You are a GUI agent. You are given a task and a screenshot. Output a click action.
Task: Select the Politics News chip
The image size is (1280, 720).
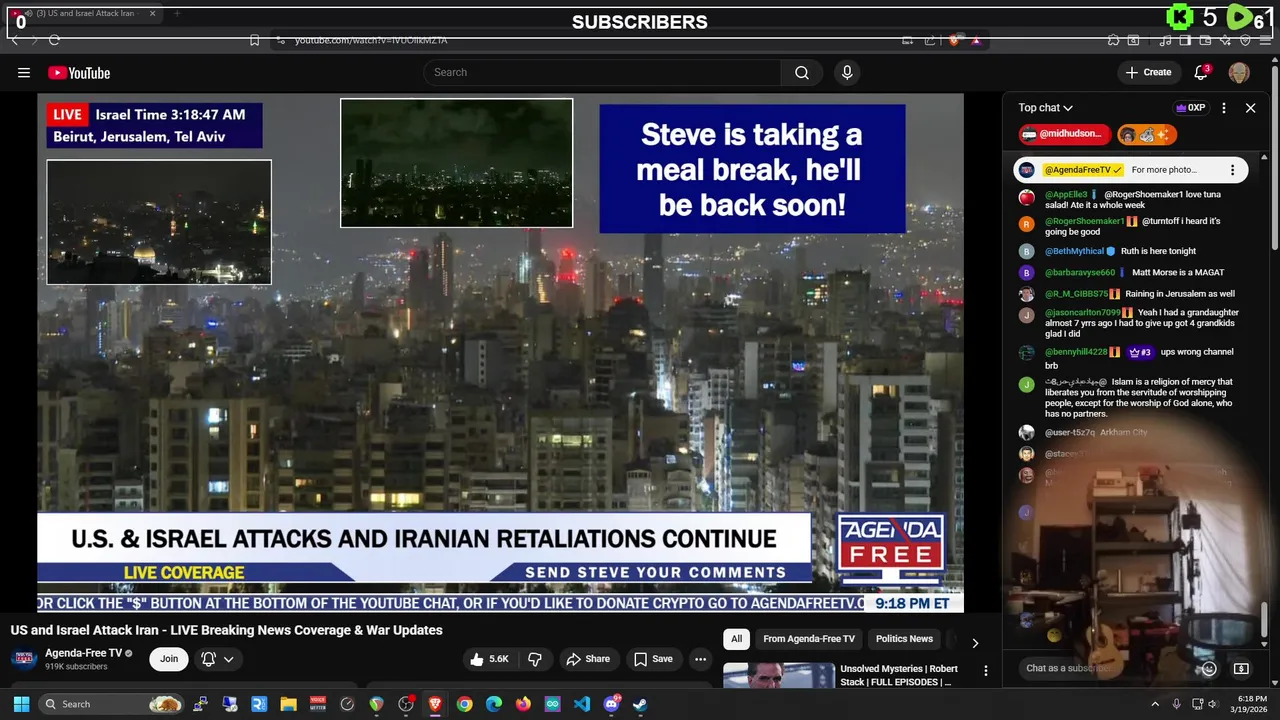click(904, 639)
